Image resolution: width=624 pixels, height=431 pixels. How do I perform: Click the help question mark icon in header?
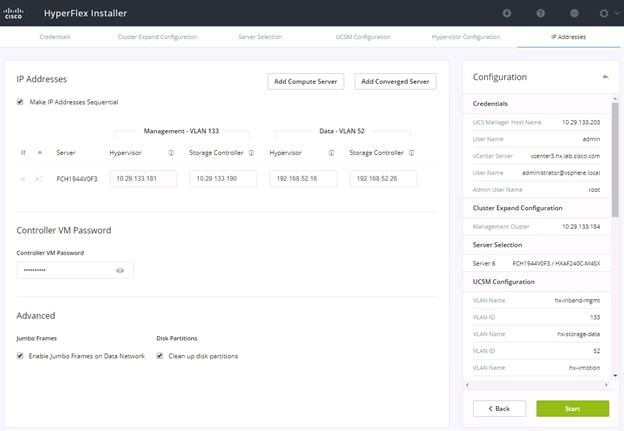click(540, 13)
